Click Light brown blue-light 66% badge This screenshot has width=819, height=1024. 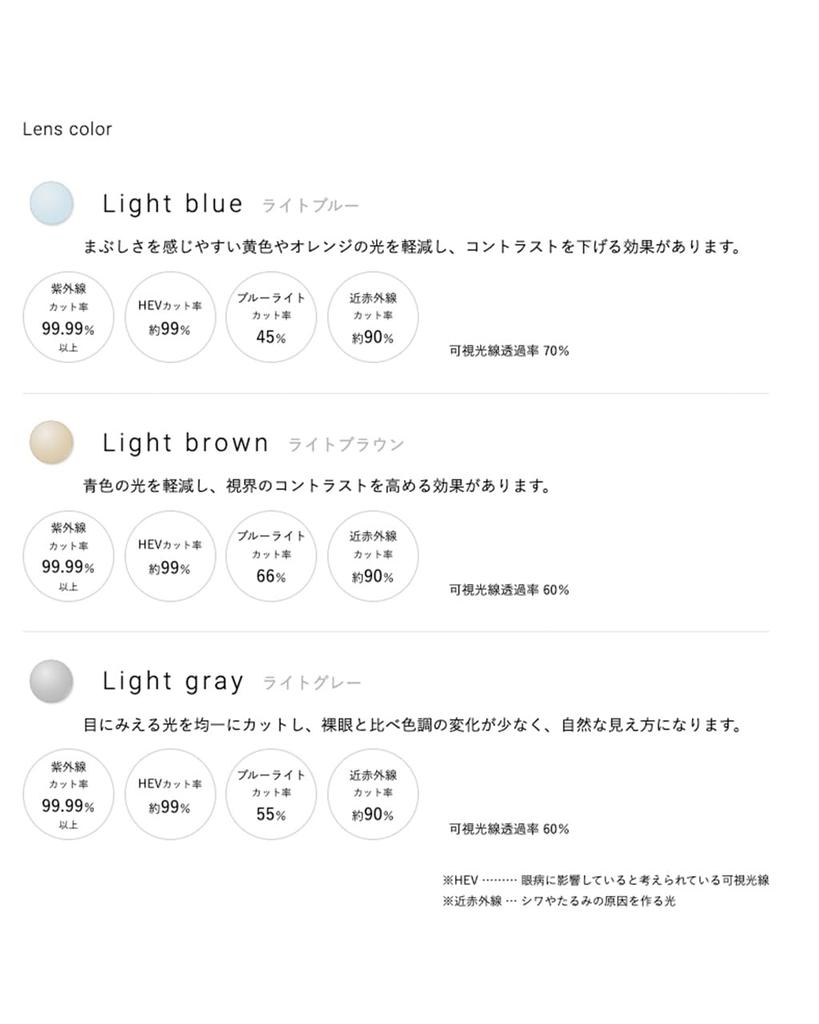click(x=271, y=556)
